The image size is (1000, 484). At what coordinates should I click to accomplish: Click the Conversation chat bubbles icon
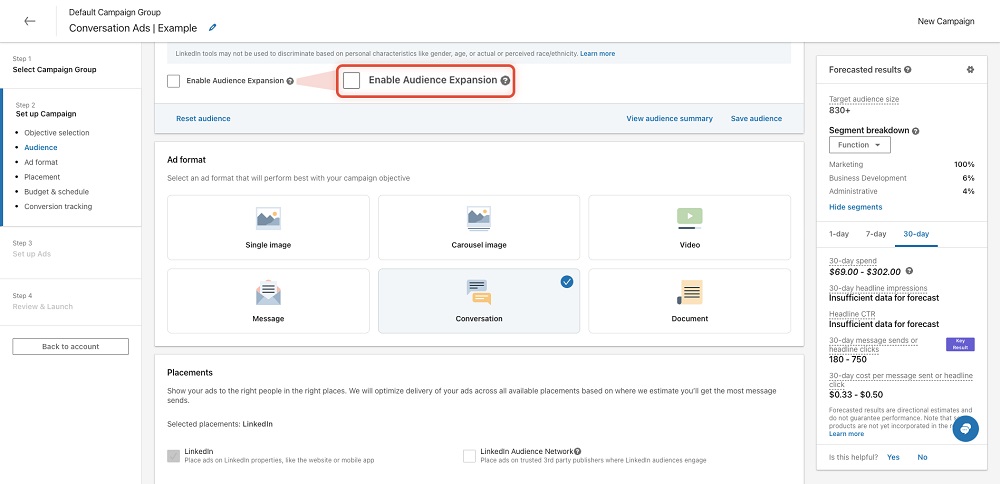pyautogui.click(x=478, y=292)
